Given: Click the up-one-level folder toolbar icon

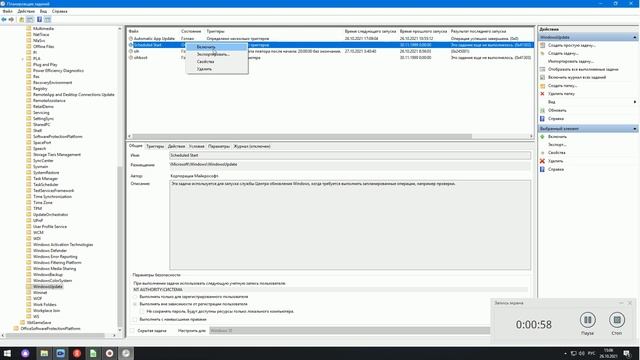Looking at the screenshot, I should tap(22, 20).
